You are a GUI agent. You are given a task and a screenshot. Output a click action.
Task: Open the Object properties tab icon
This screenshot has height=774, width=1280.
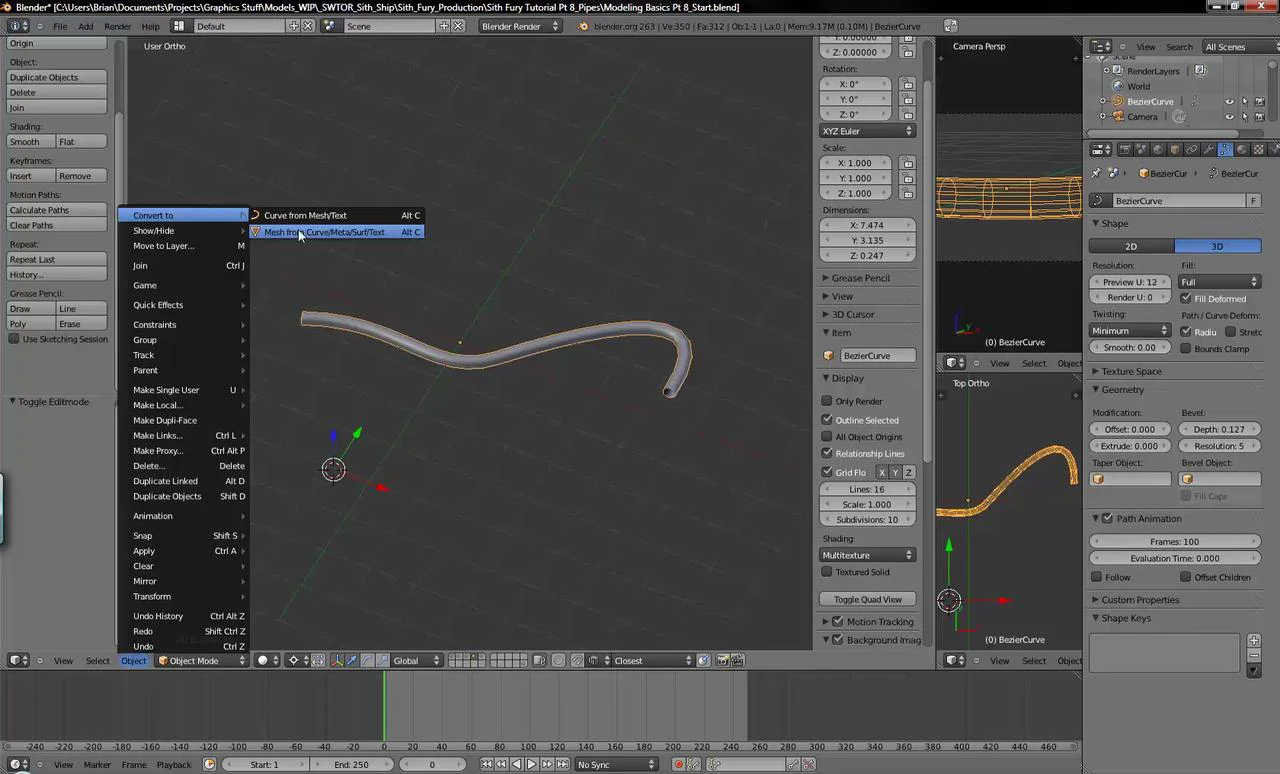click(x=1175, y=149)
